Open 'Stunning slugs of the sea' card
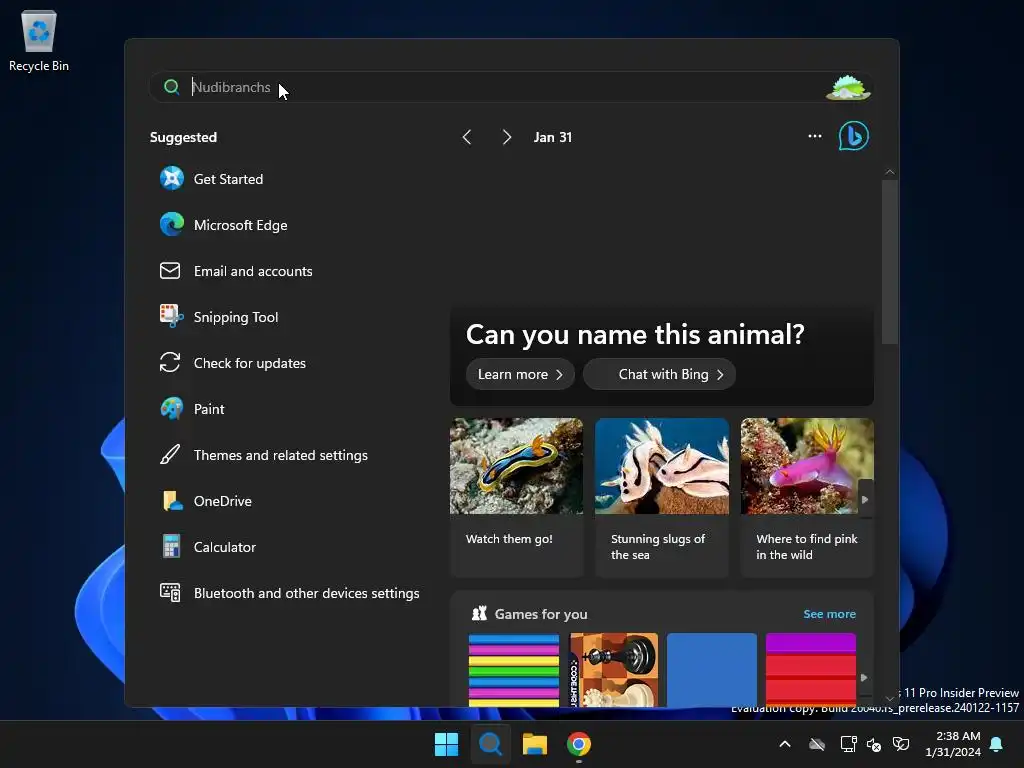This screenshot has height=768, width=1024. click(662, 498)
